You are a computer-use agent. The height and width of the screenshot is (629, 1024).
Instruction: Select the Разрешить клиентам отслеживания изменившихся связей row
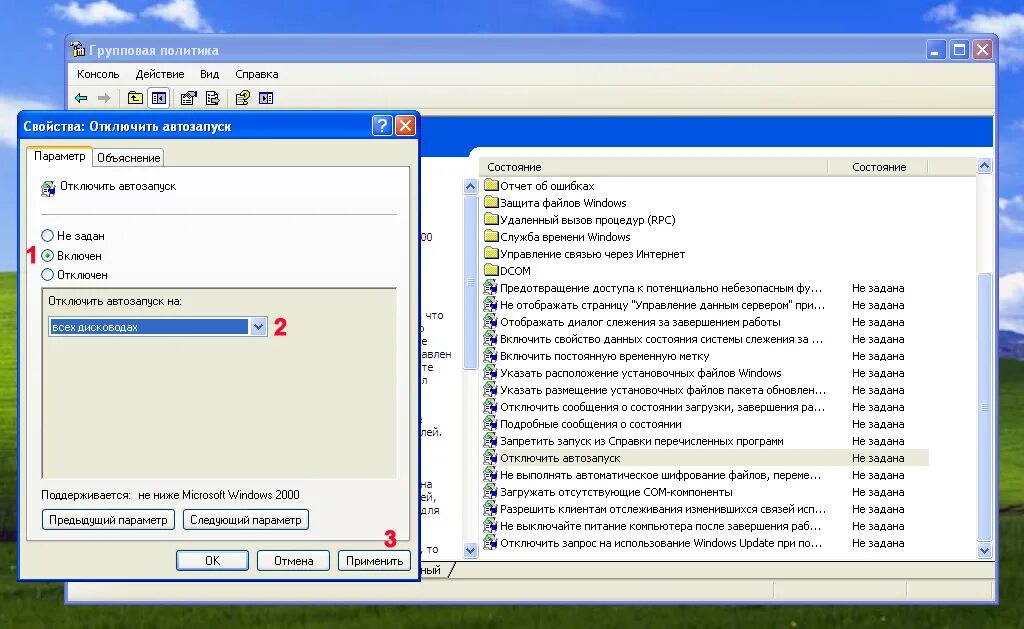coord(705,508)
